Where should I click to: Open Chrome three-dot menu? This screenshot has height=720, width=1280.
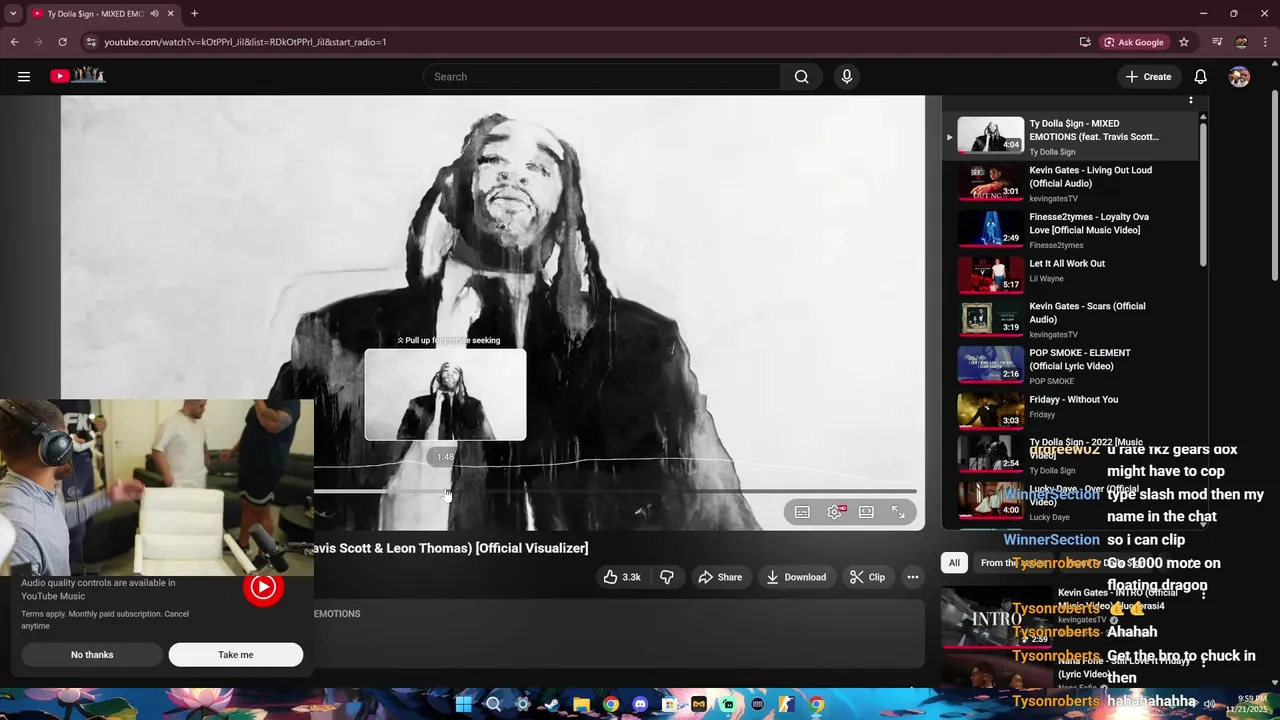click(x=1266, y=42)
